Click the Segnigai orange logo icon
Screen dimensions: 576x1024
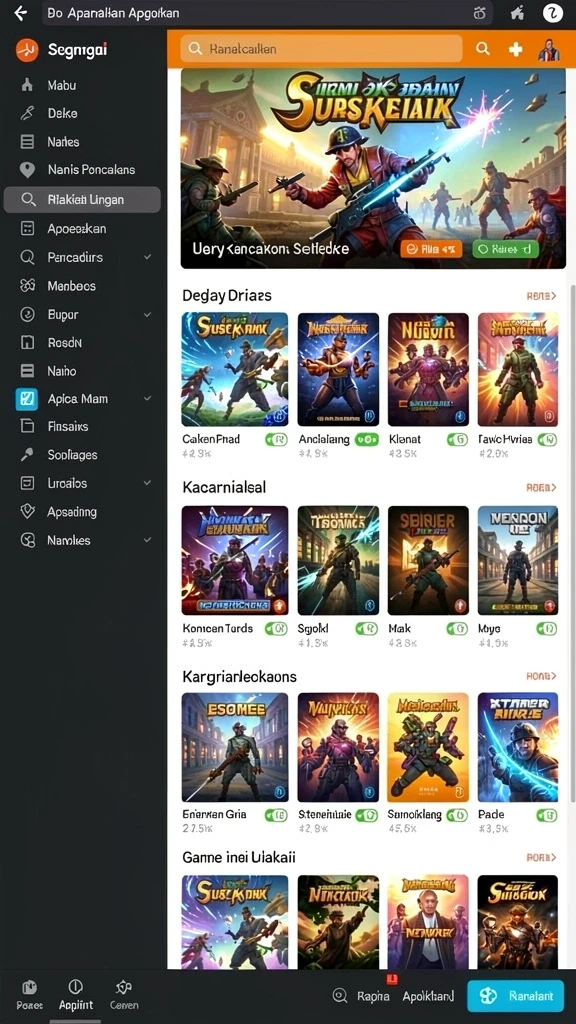[27, 50]
